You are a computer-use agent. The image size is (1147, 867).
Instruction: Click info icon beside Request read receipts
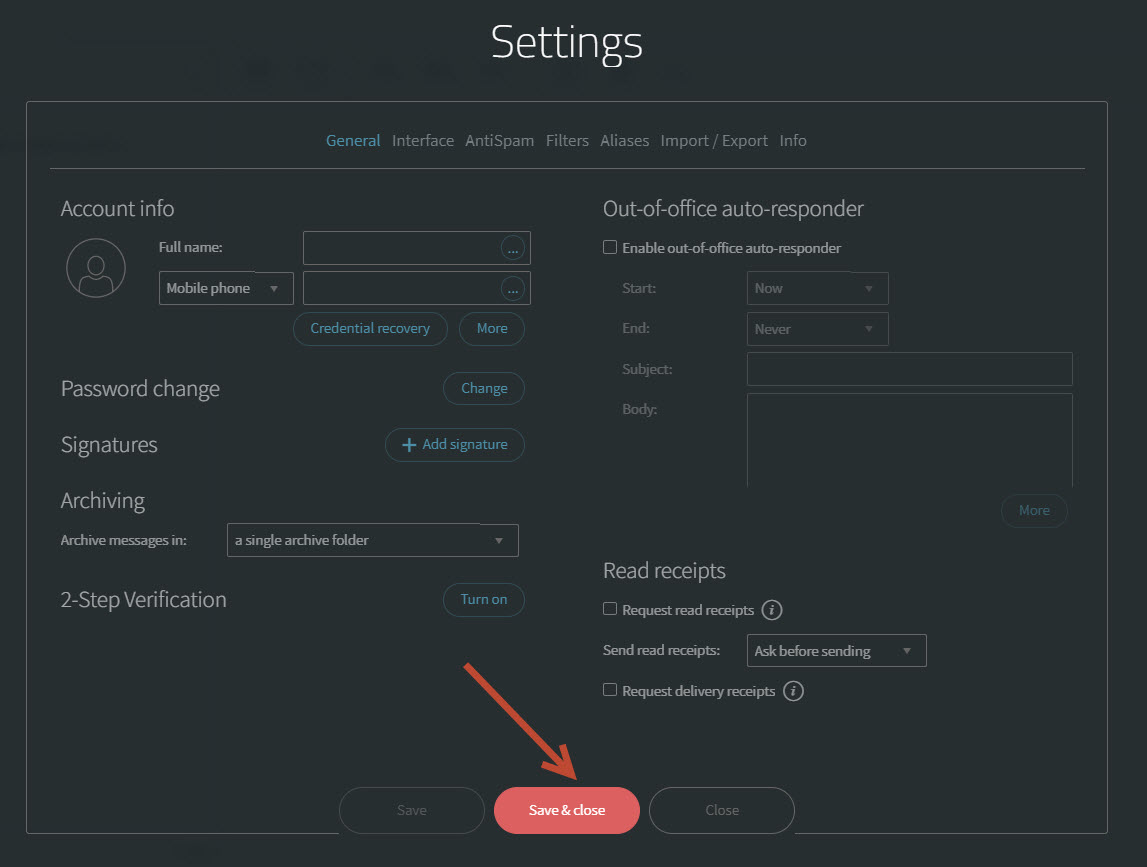pyautogui.click(x=772, y=610)
